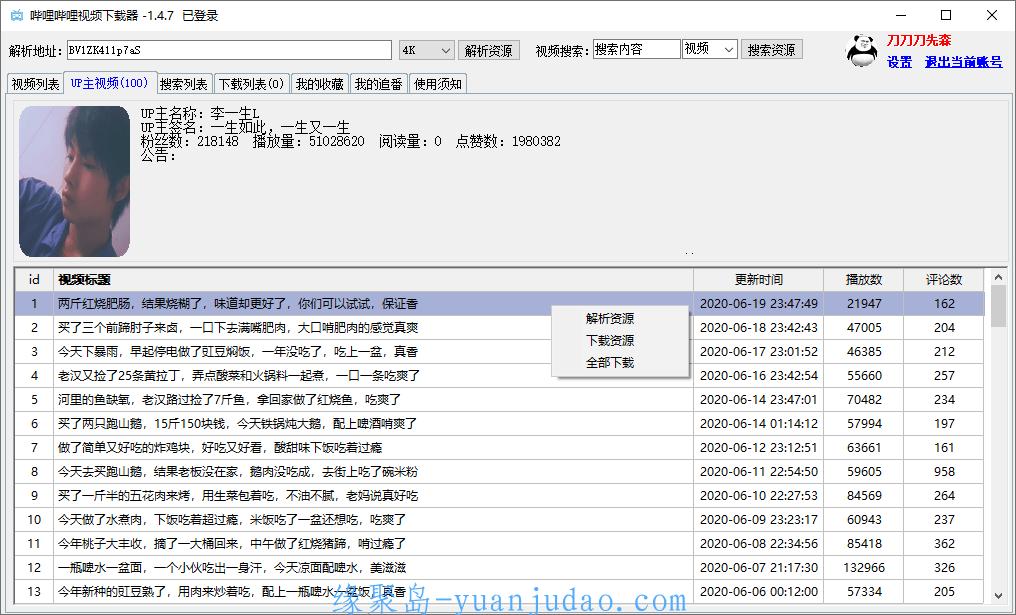This screenshot has height=615, width=1016.
Task: Sort by 播放数 column header
Action: 864,279
